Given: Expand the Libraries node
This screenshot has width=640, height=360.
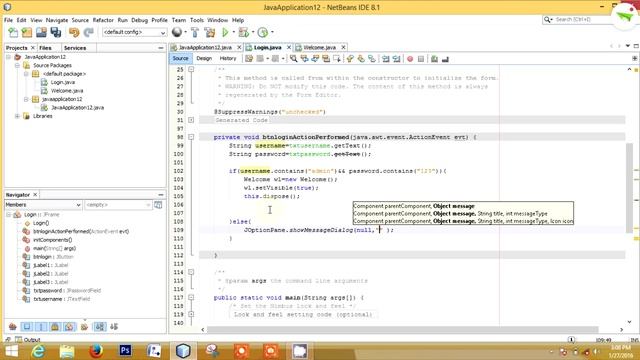Looking at the screenshot, I should pos(17,116).
